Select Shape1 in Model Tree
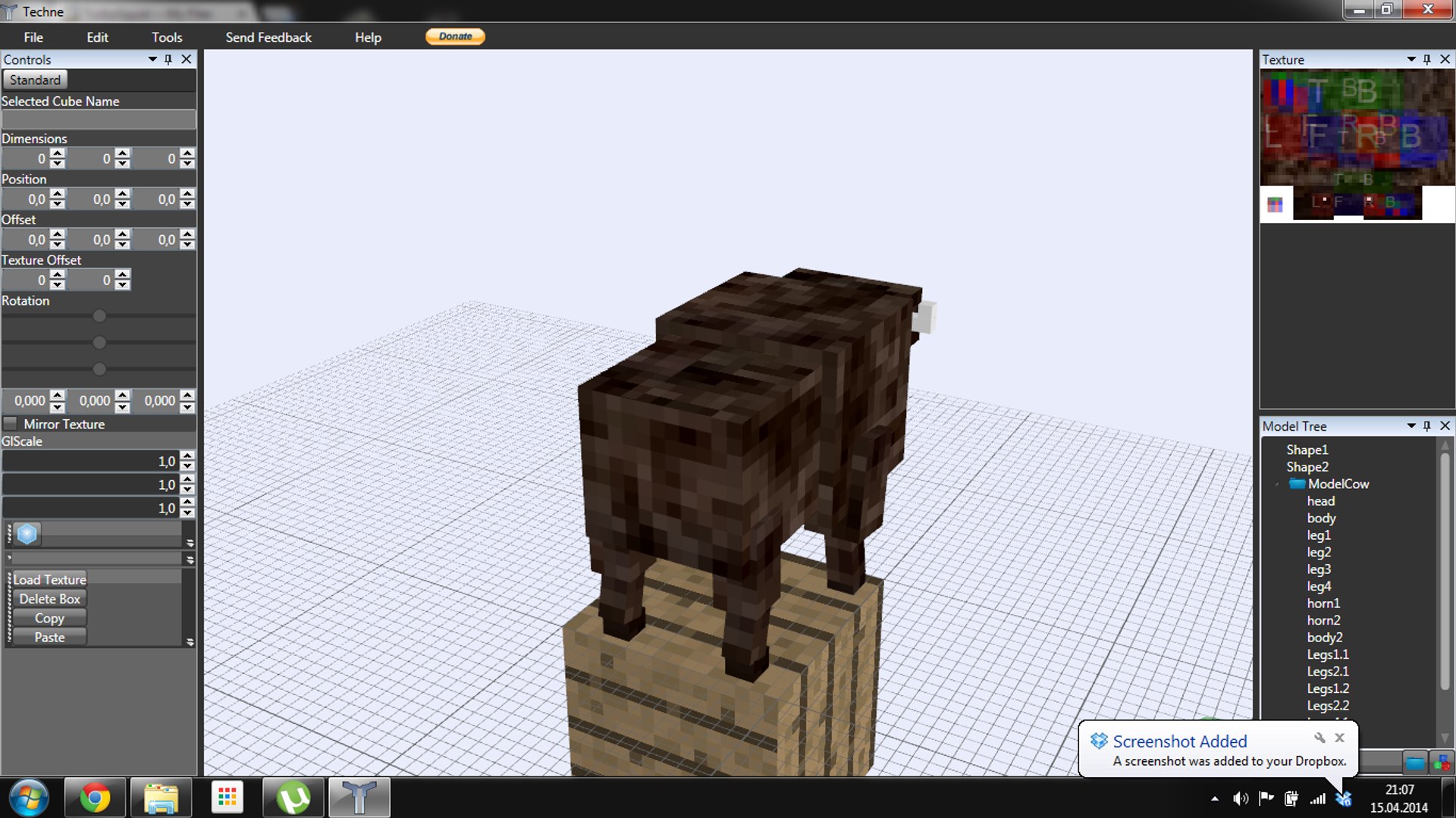Image resolution: width=1456 pixels, height=818 pixels. [x=1307, y=450]
